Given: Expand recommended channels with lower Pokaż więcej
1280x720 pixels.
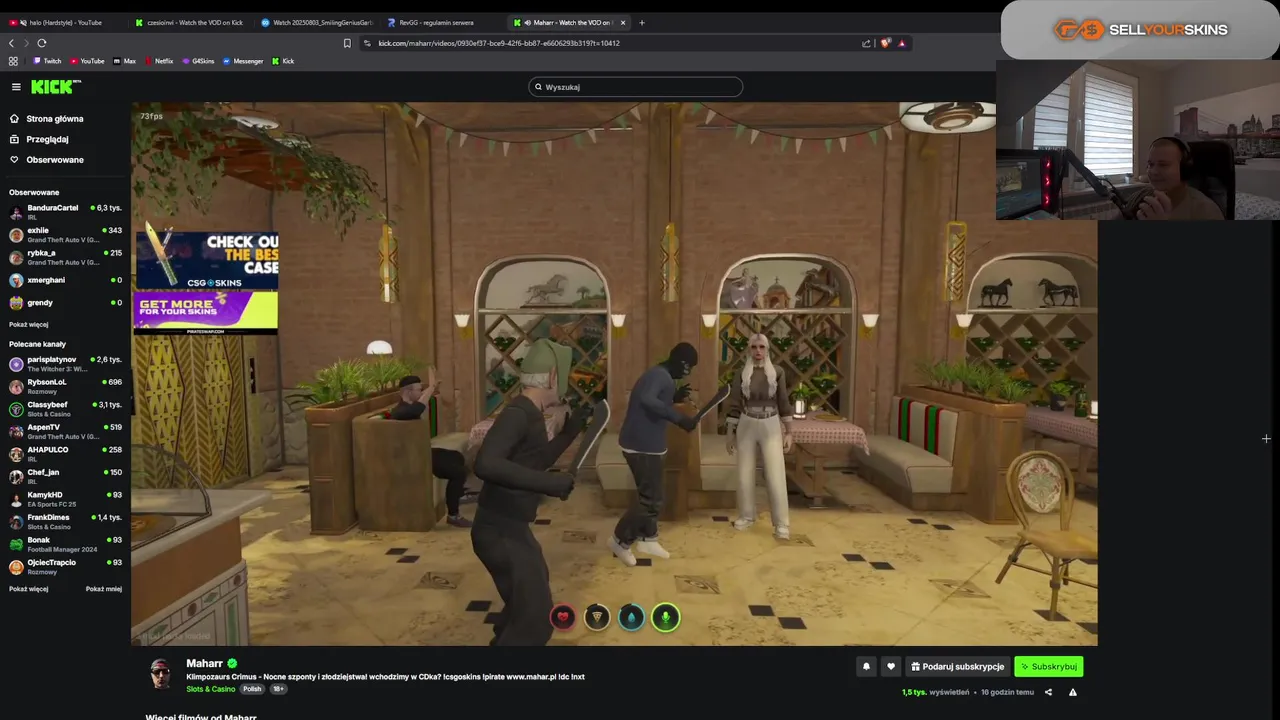Looking at the screenshot, I should [x=28, y=589].
